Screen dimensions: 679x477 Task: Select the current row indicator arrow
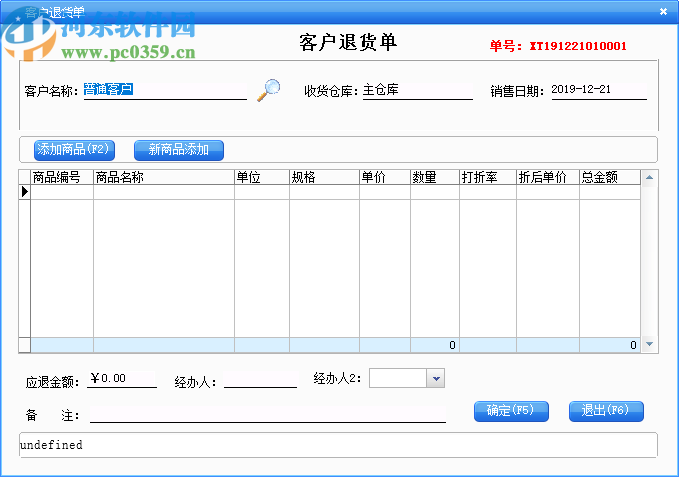[25, 192]
